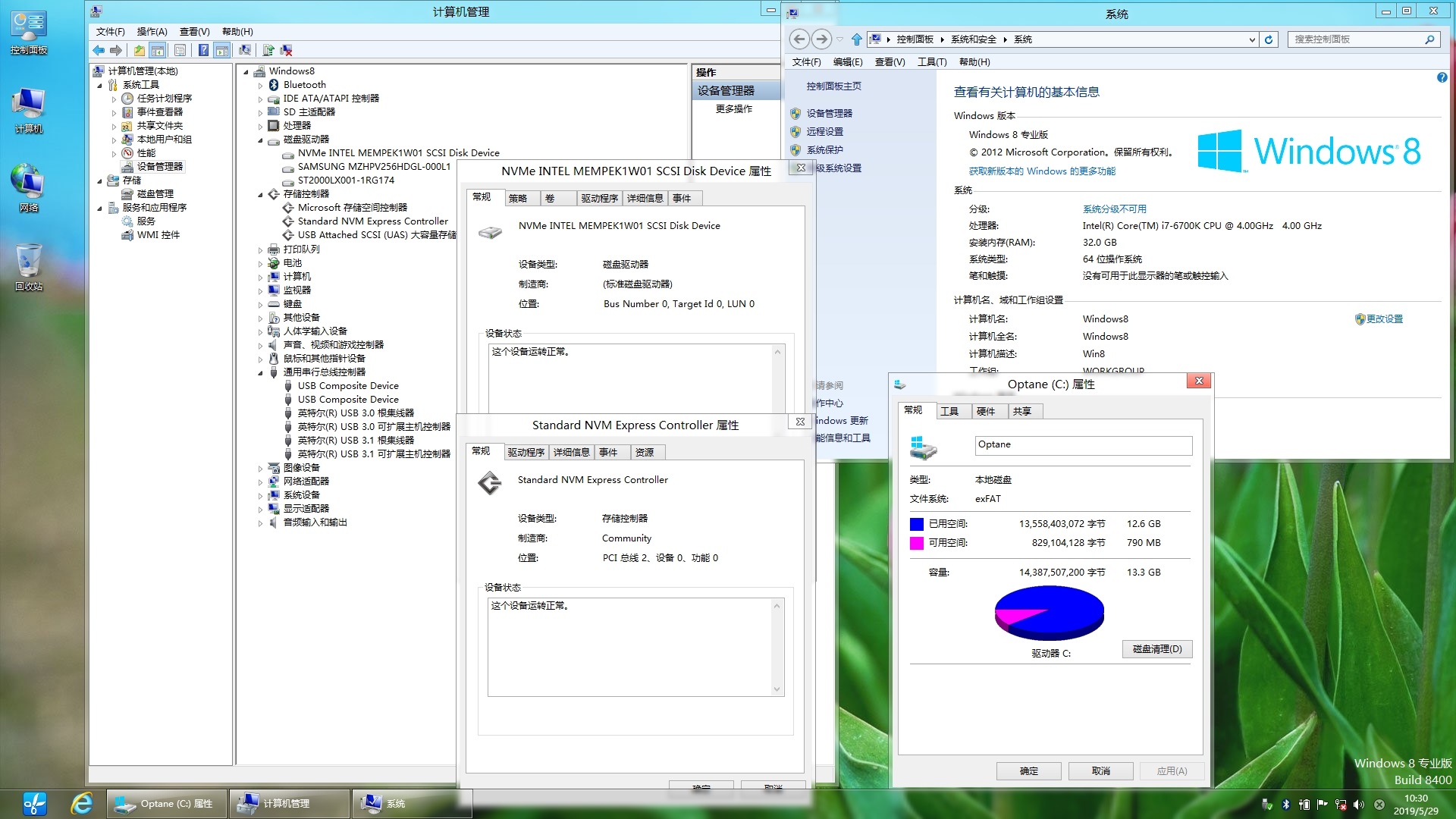This screenshot has height=819, width=1456.
Task: Collapse the storage controllers (存储控制器) node
Action: (x=260, y=195)
